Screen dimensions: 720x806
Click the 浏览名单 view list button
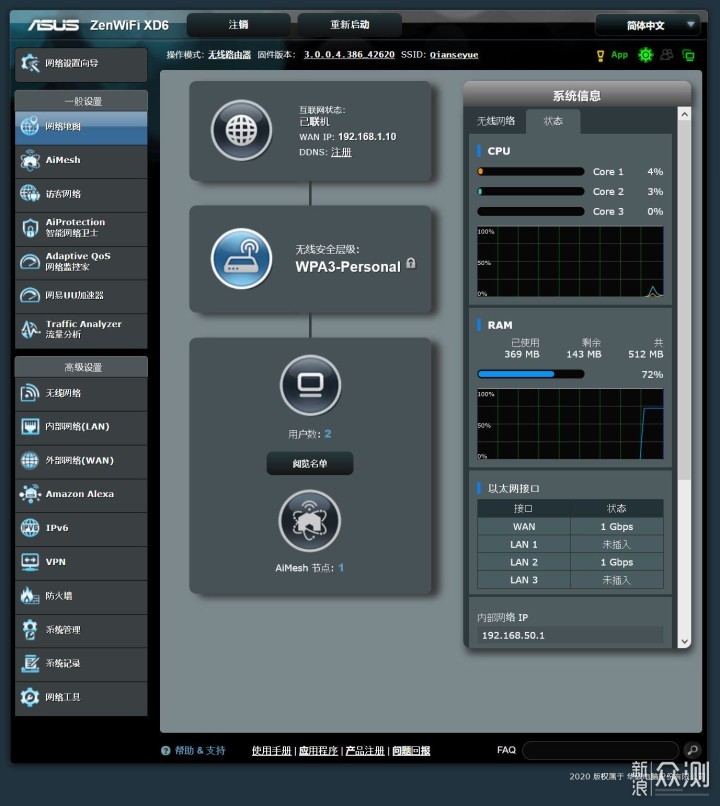coord(310,464)
